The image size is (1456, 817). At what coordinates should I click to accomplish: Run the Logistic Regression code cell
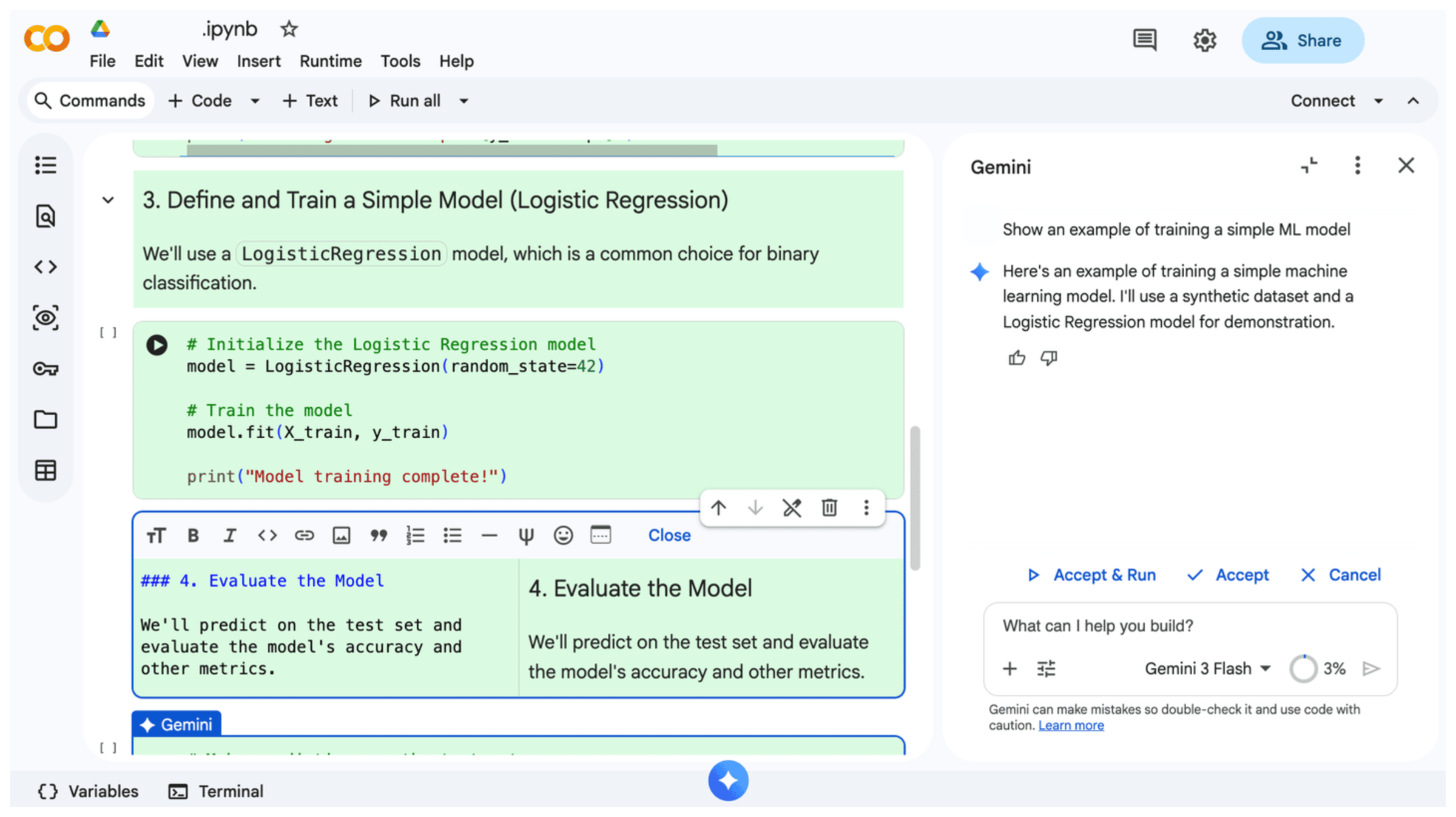point(157,345)
